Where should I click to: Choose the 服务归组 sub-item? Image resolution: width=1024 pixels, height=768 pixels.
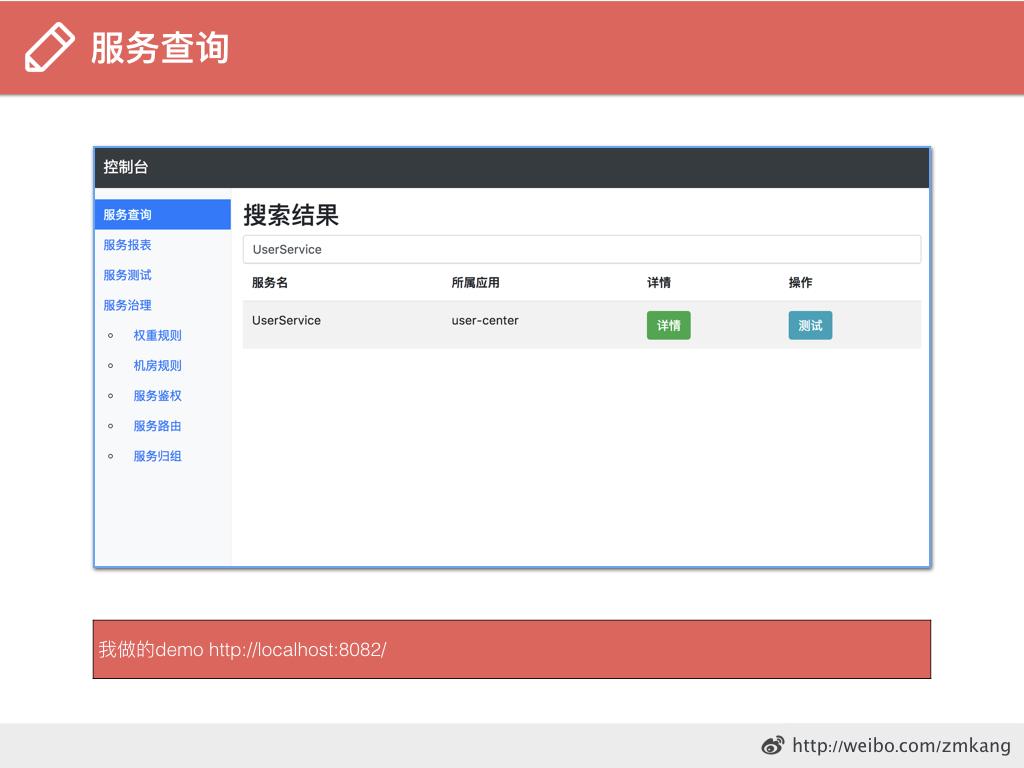click(x=158, y=456)
